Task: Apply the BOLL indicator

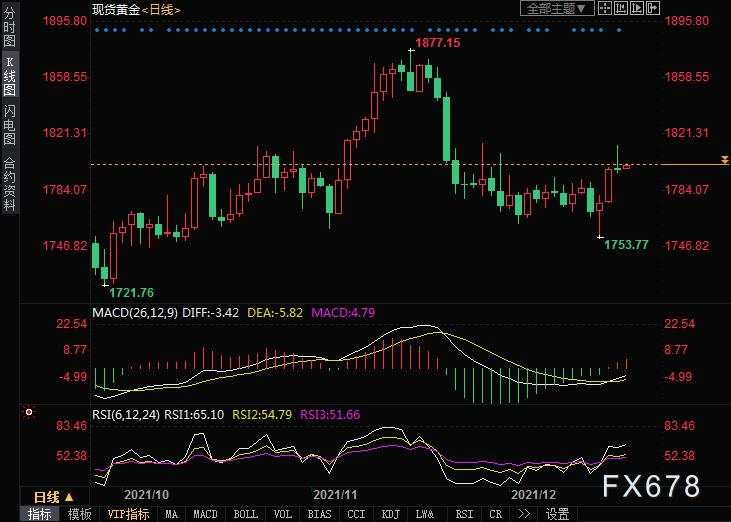Action: (246, 514)
